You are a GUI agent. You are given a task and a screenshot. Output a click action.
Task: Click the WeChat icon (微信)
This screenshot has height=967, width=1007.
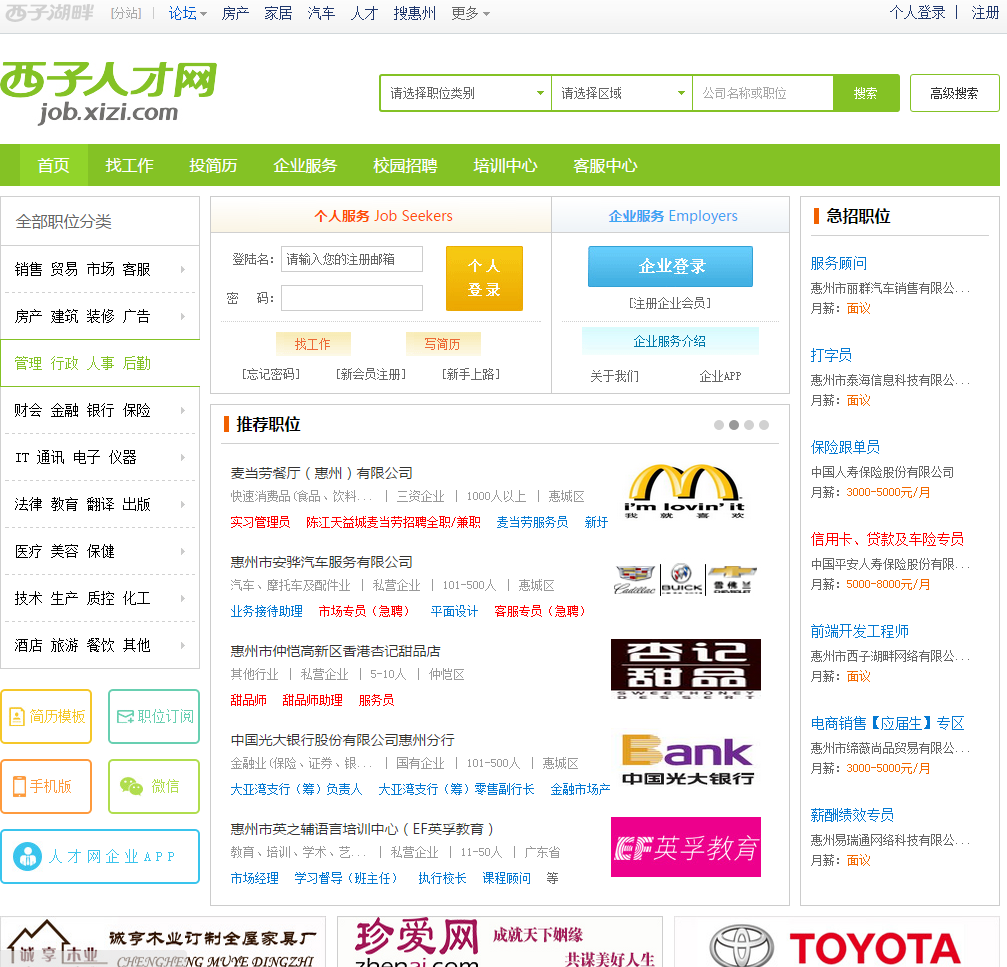click(132, 786)
